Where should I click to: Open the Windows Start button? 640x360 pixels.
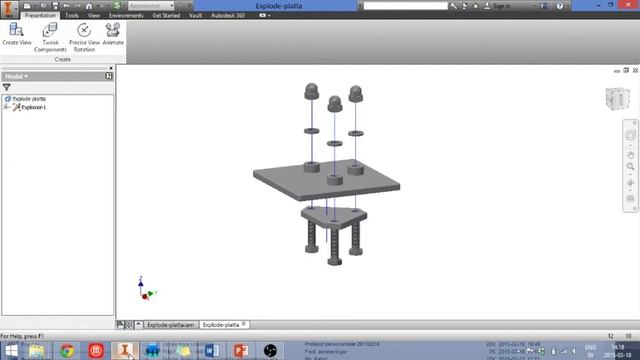pyautogui.click(x=11, y=351)
